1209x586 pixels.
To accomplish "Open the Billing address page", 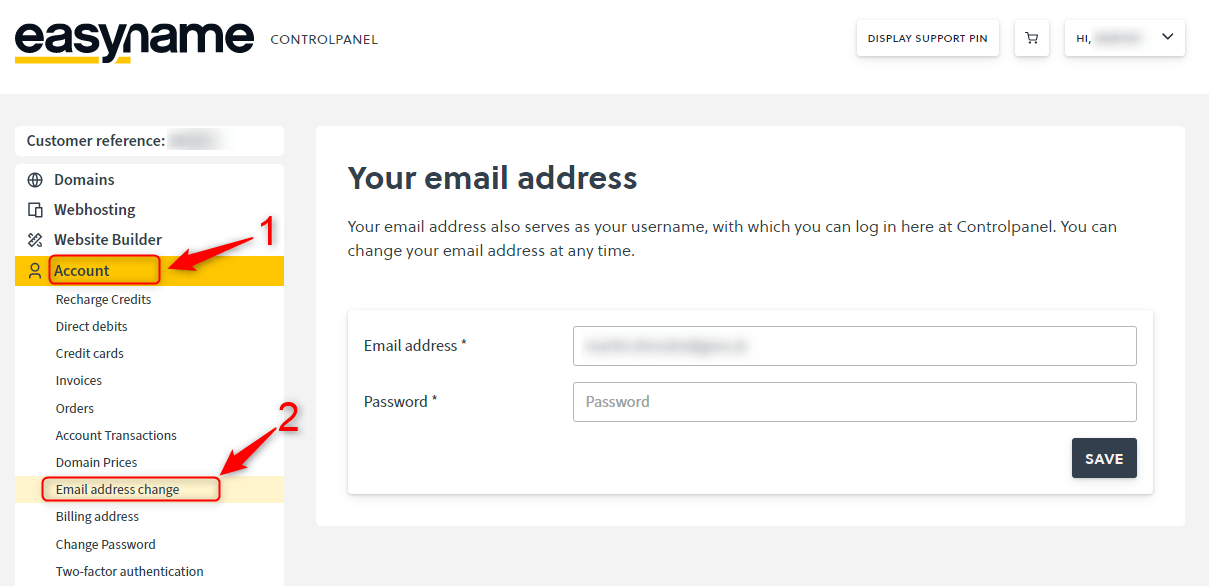I will coord(97,516).
